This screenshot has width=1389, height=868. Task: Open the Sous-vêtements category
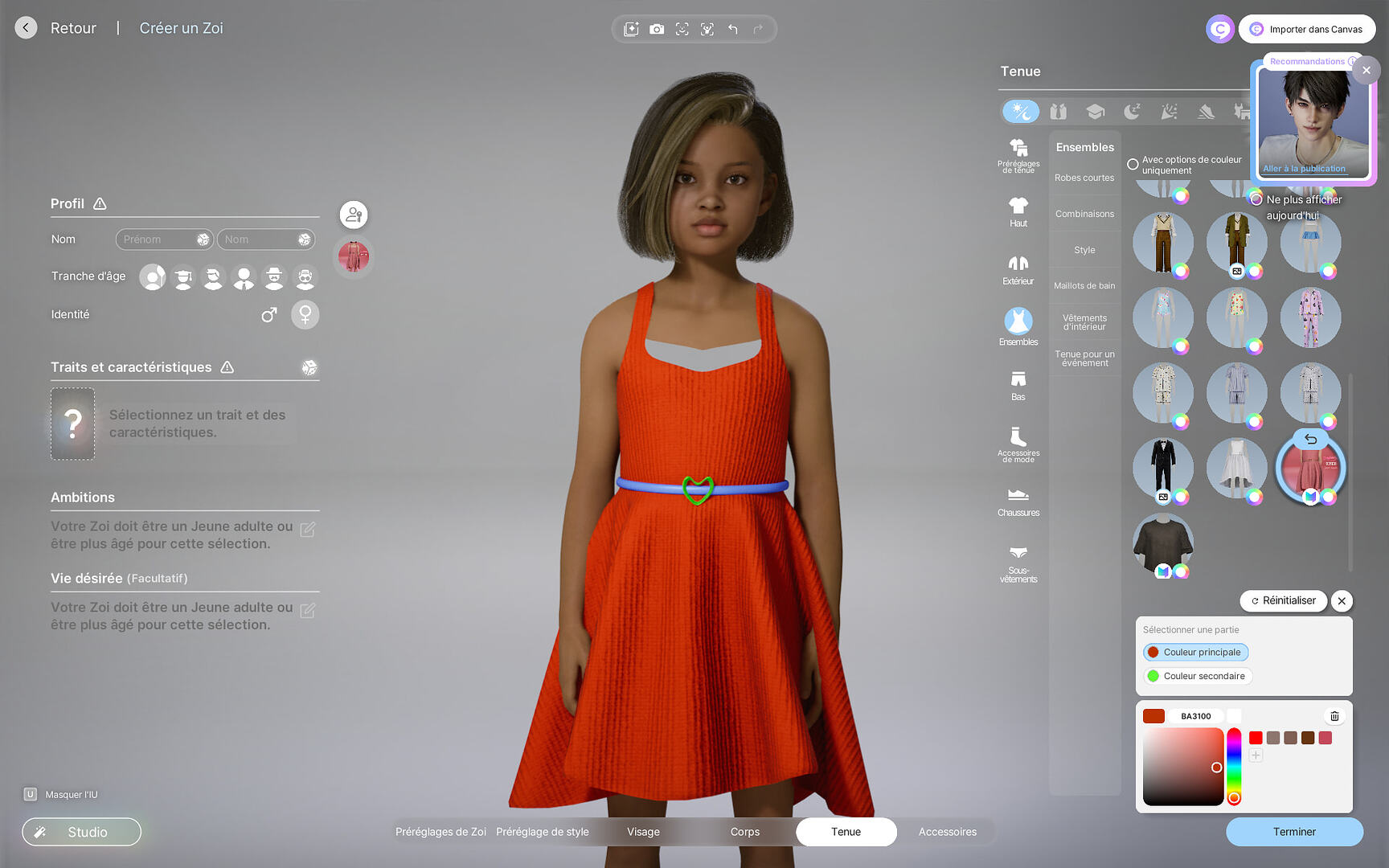(1018, 563)
